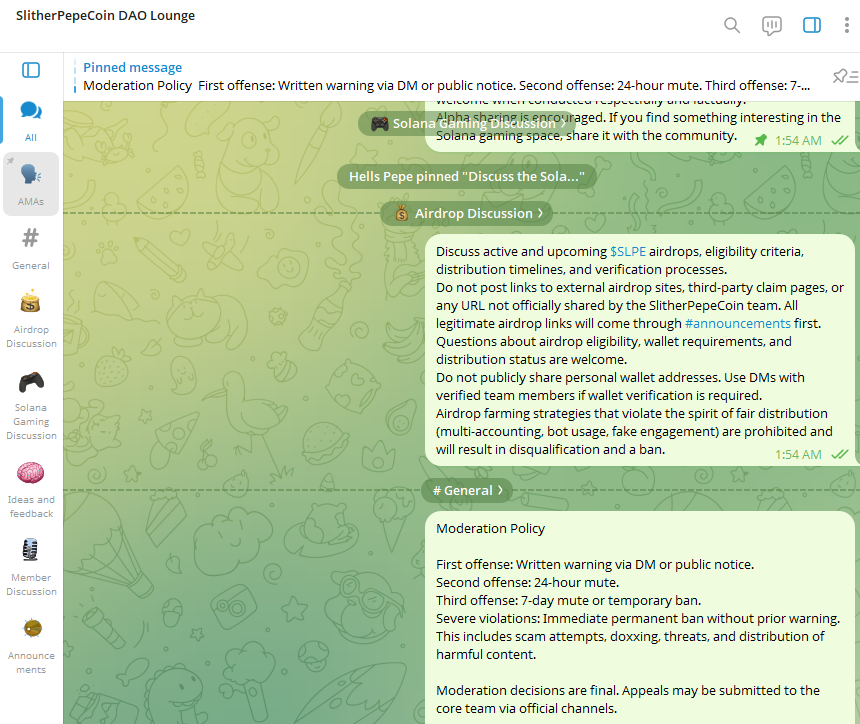Open Announcements topic in sidebar

pyautogui.click(x=31, y=645)
